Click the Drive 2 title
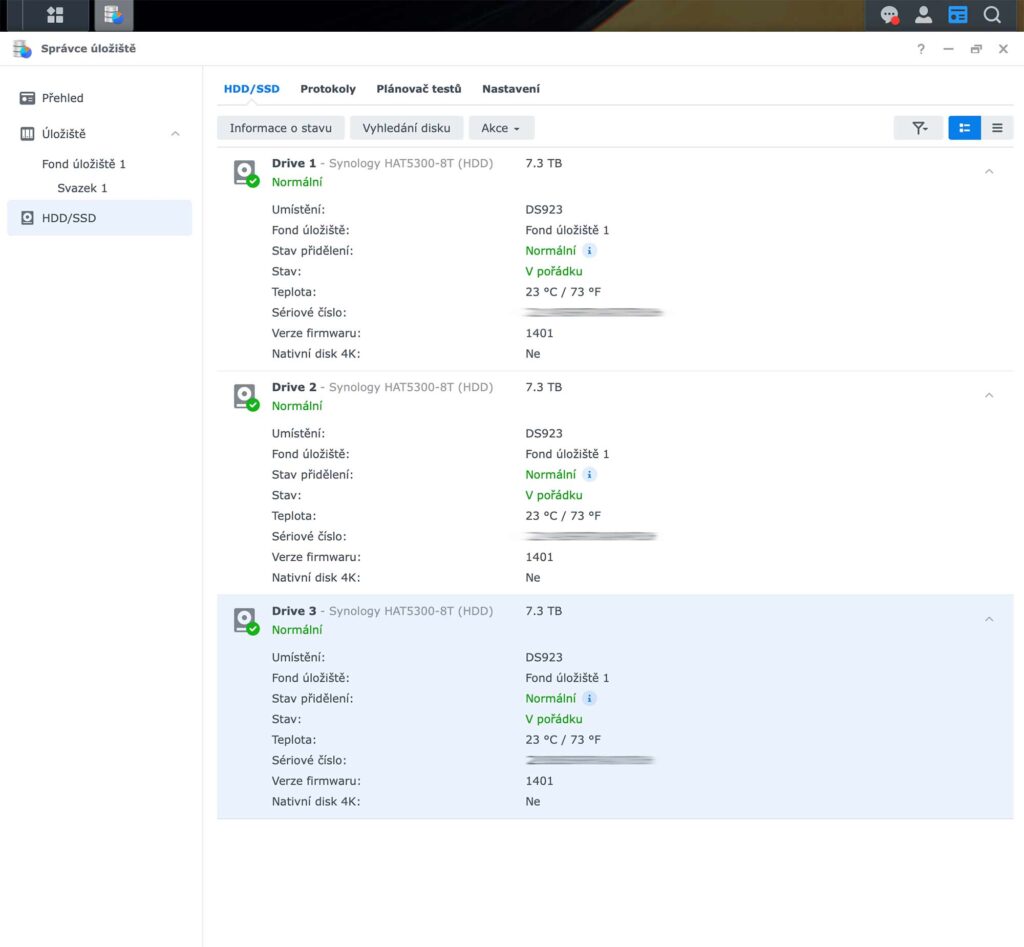 click(294, 387)
